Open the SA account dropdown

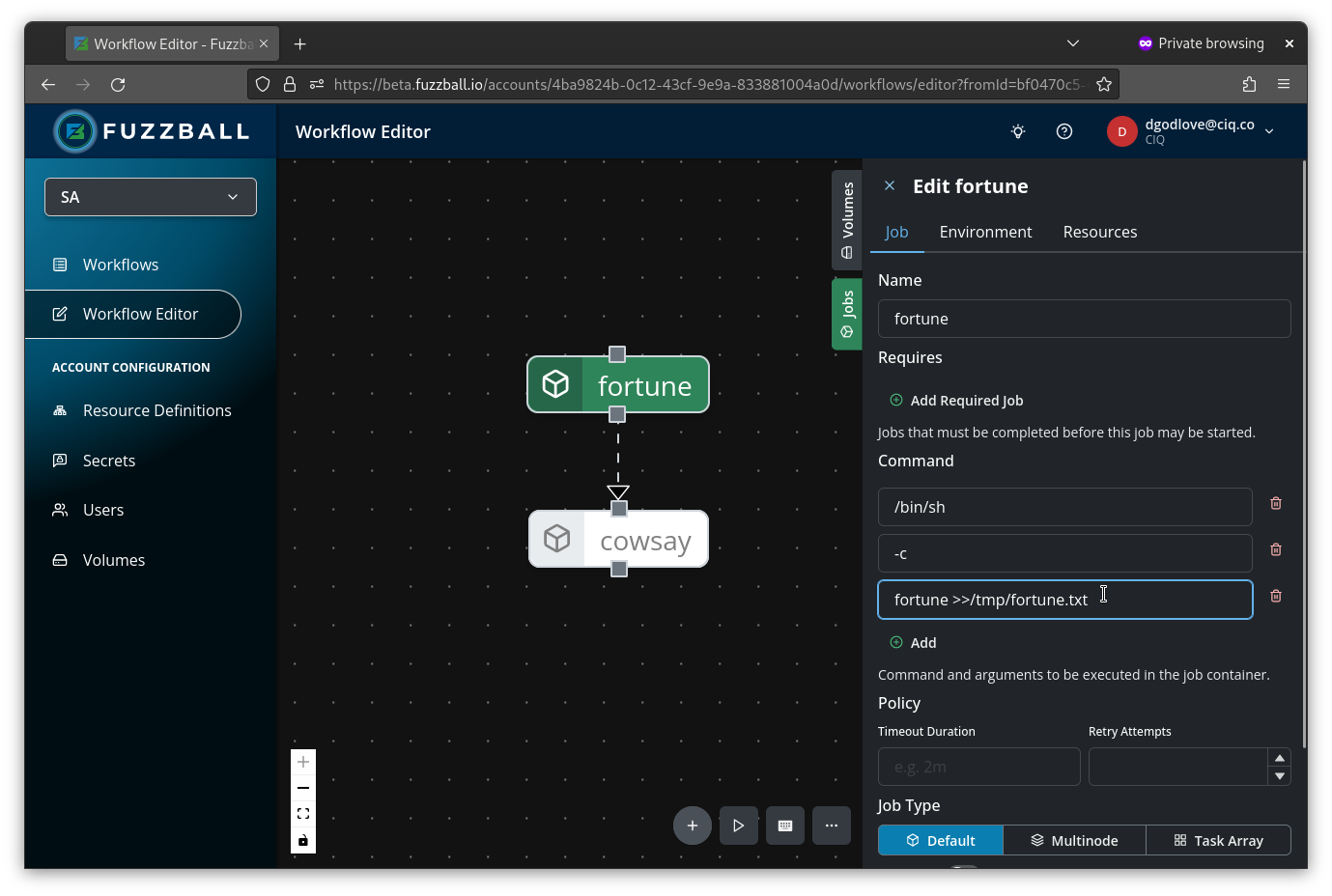click(x=151, y=197)
